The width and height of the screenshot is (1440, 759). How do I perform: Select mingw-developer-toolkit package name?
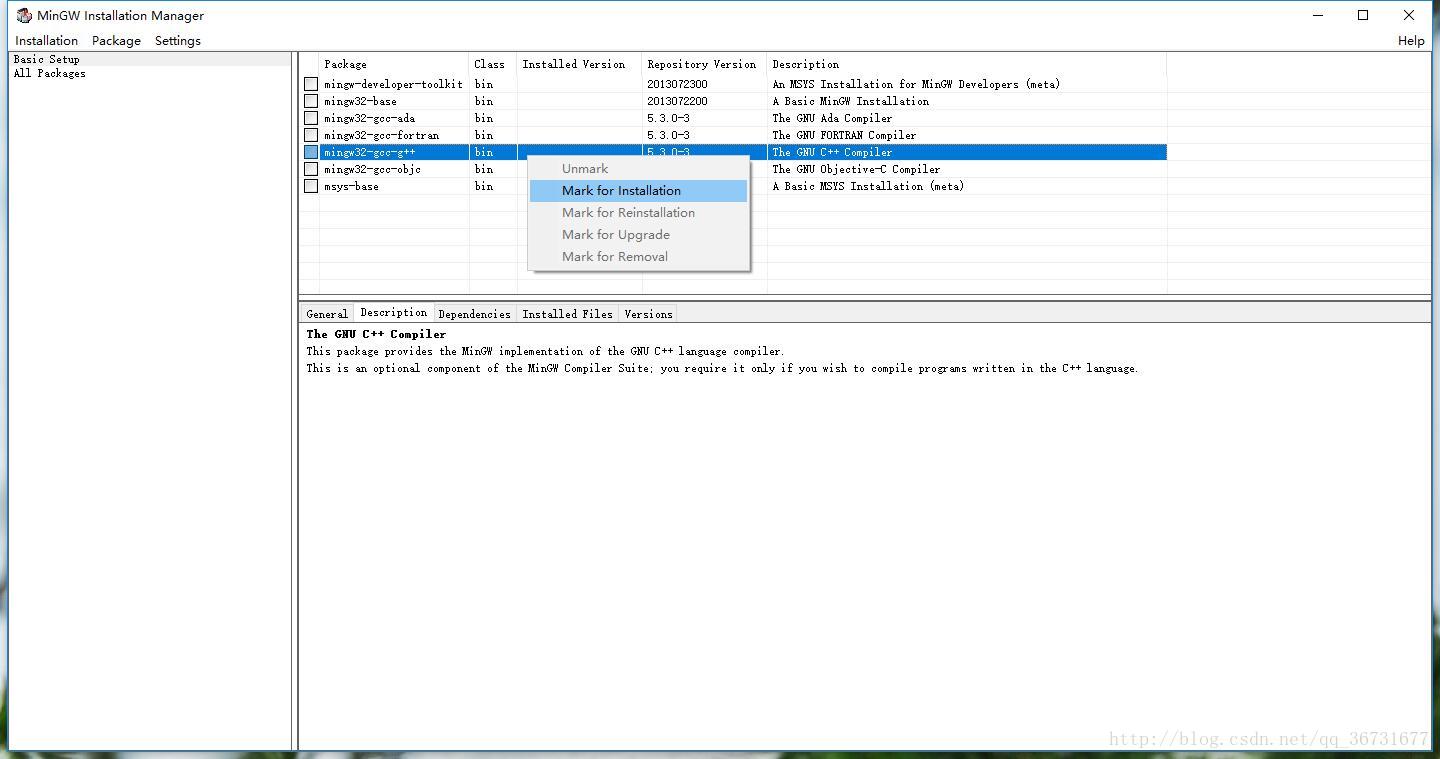pos(394,84)
